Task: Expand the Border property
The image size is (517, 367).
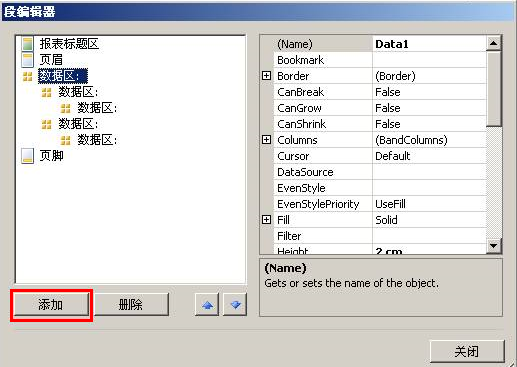Action: [x=266, y=76]
